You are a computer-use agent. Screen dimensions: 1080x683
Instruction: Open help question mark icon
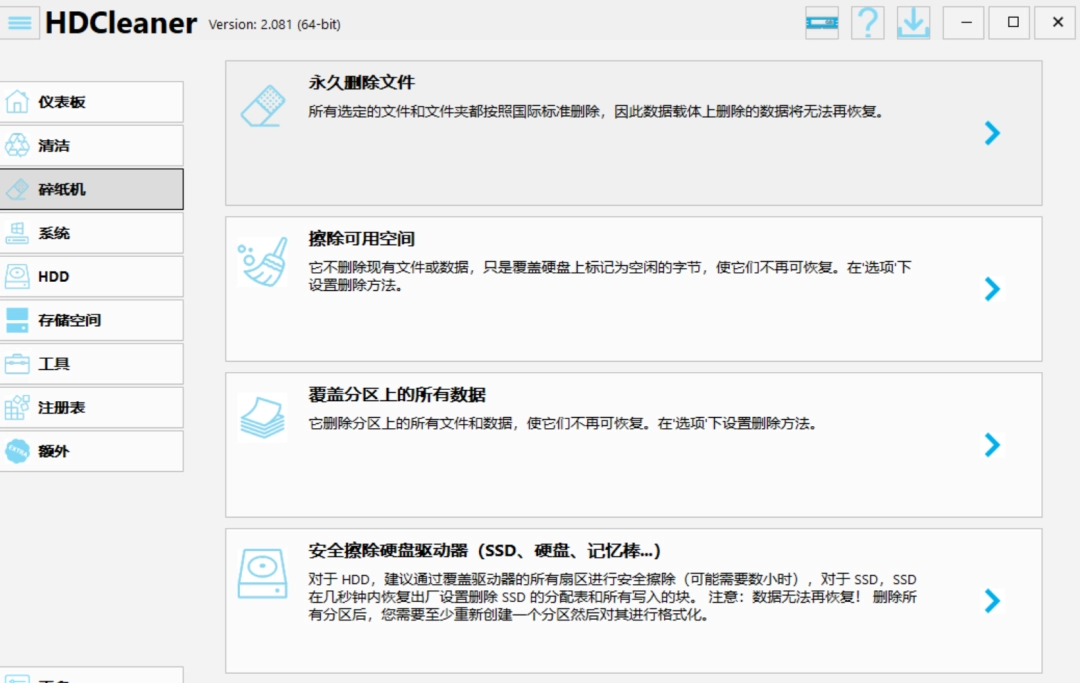868,23
